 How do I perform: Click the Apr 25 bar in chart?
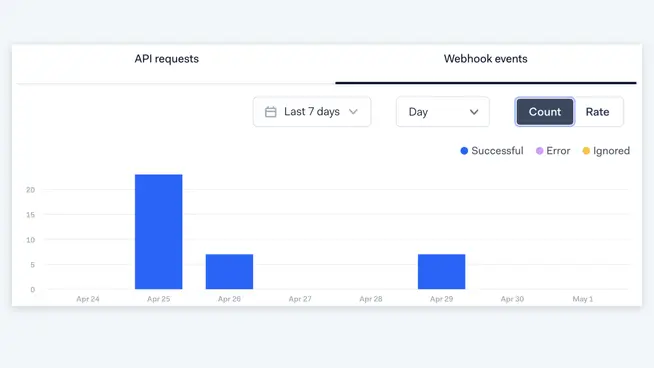(x=158, y=232)
